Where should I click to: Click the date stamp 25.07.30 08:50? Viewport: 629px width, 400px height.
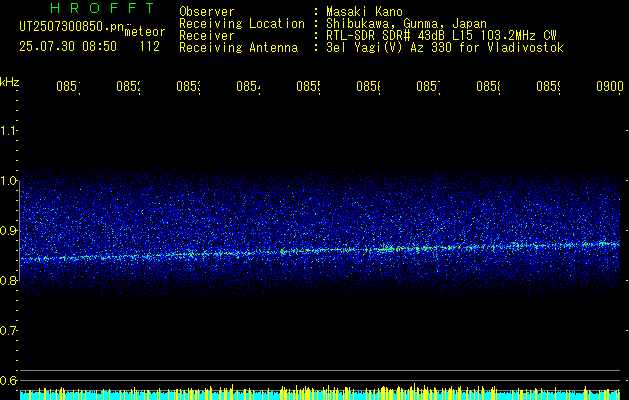68,46
